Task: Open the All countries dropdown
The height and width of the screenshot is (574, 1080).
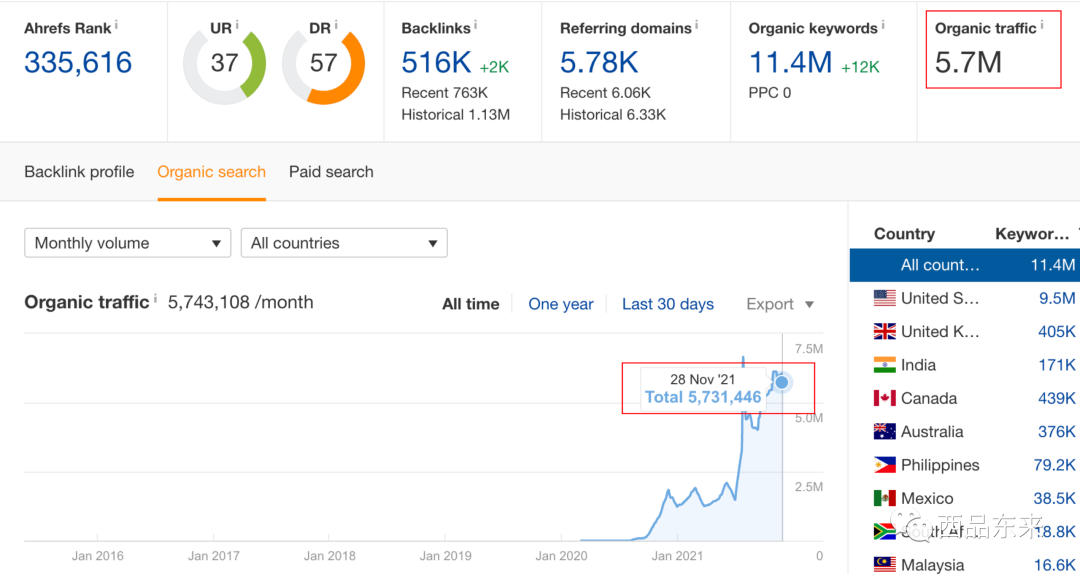Action: (x=344, y=243)
